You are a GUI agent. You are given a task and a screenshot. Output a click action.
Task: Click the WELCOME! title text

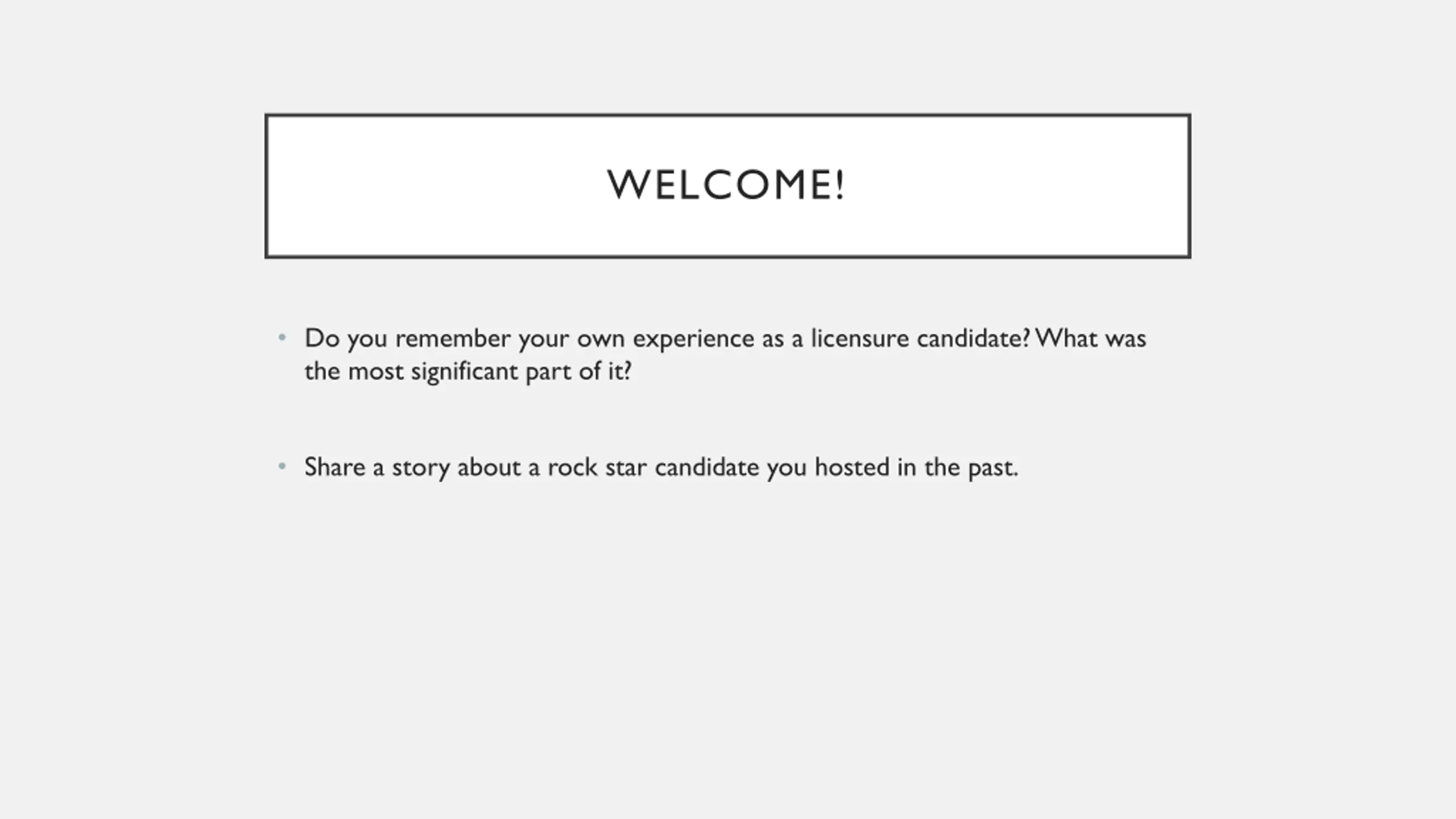pyautogui.click(x=727, y=185)
